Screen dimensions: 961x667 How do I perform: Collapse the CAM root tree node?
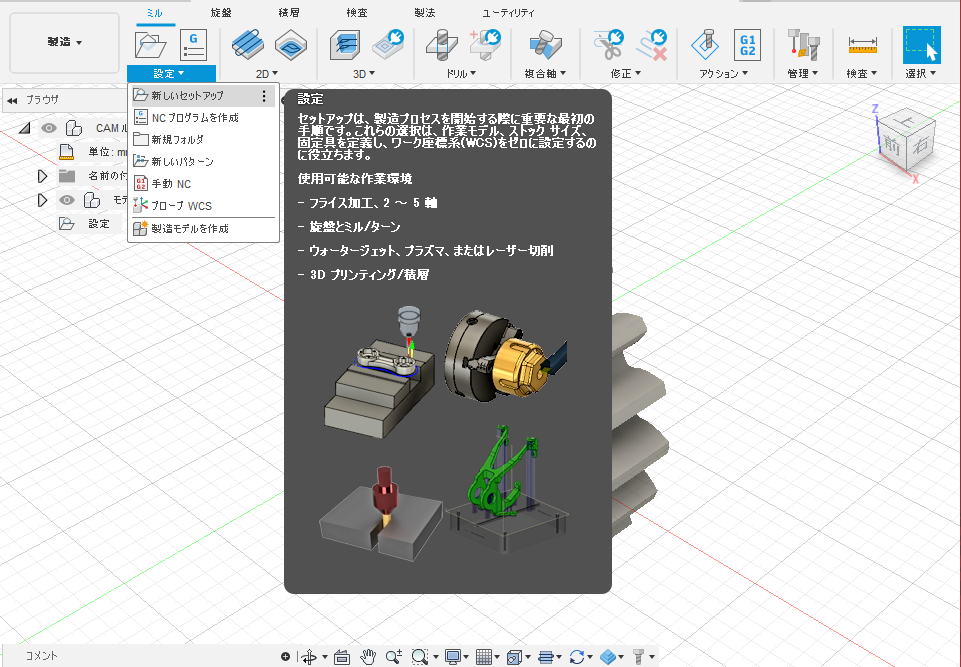[25, 128]
